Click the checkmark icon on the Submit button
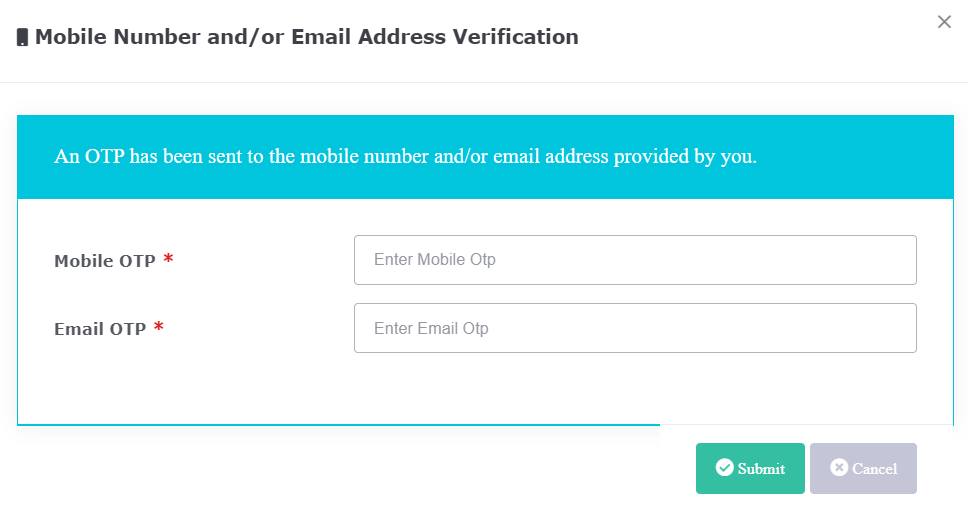 [725, 468]
